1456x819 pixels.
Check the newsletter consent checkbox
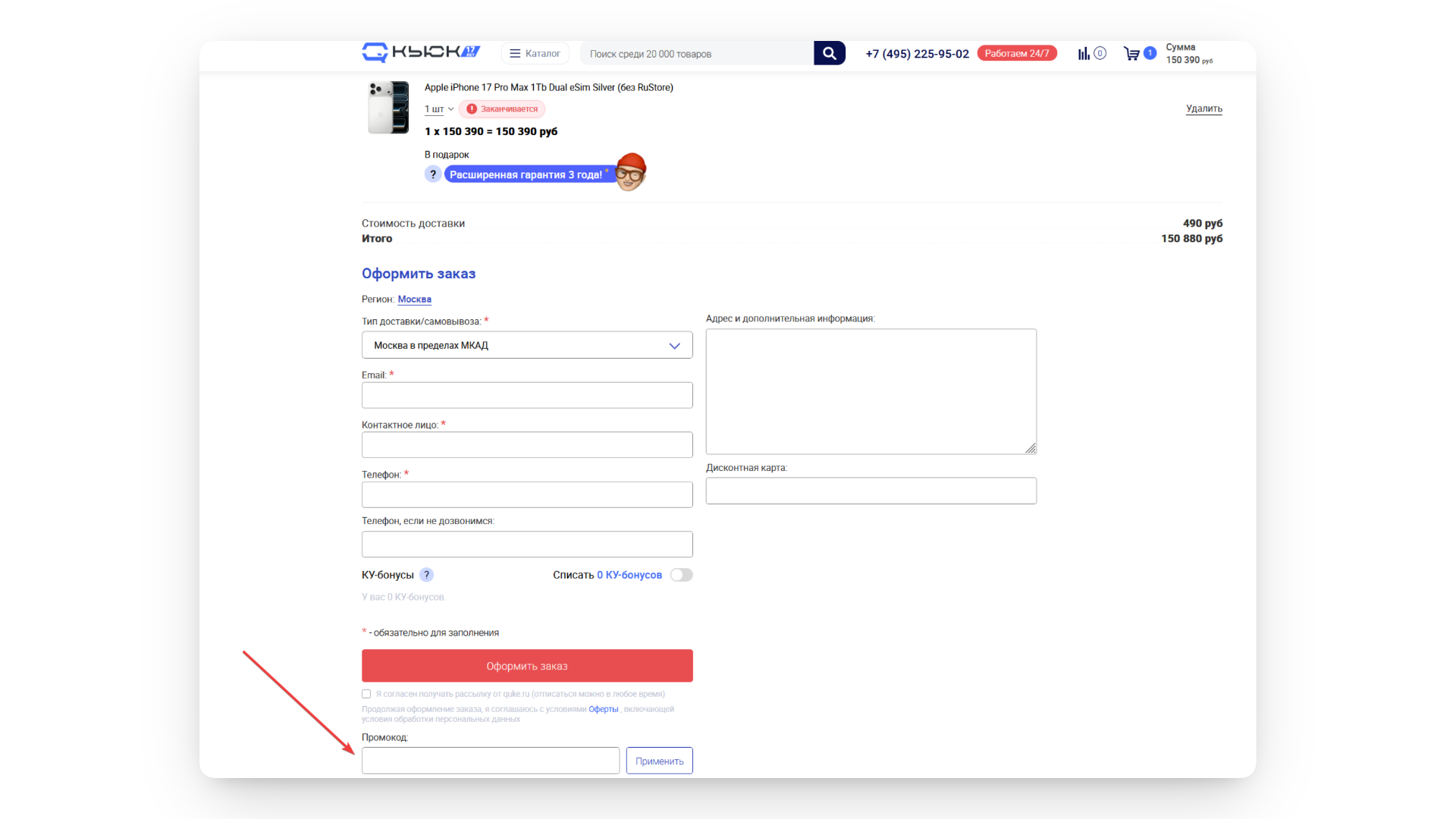366,694
